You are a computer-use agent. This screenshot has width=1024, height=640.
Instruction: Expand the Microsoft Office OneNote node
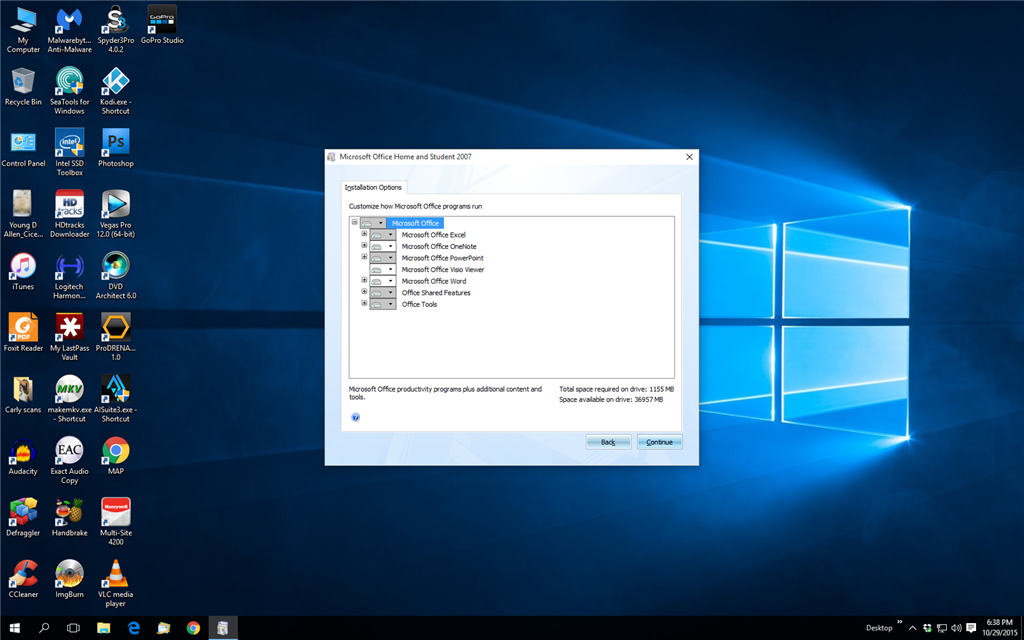coord(364,246)
